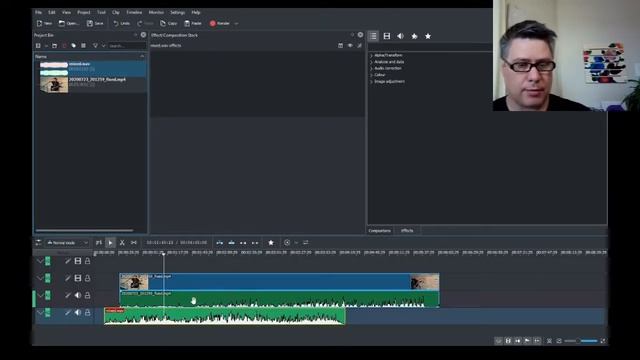
Task: Collapse the top video track chevron
Action: click(40, 261)
